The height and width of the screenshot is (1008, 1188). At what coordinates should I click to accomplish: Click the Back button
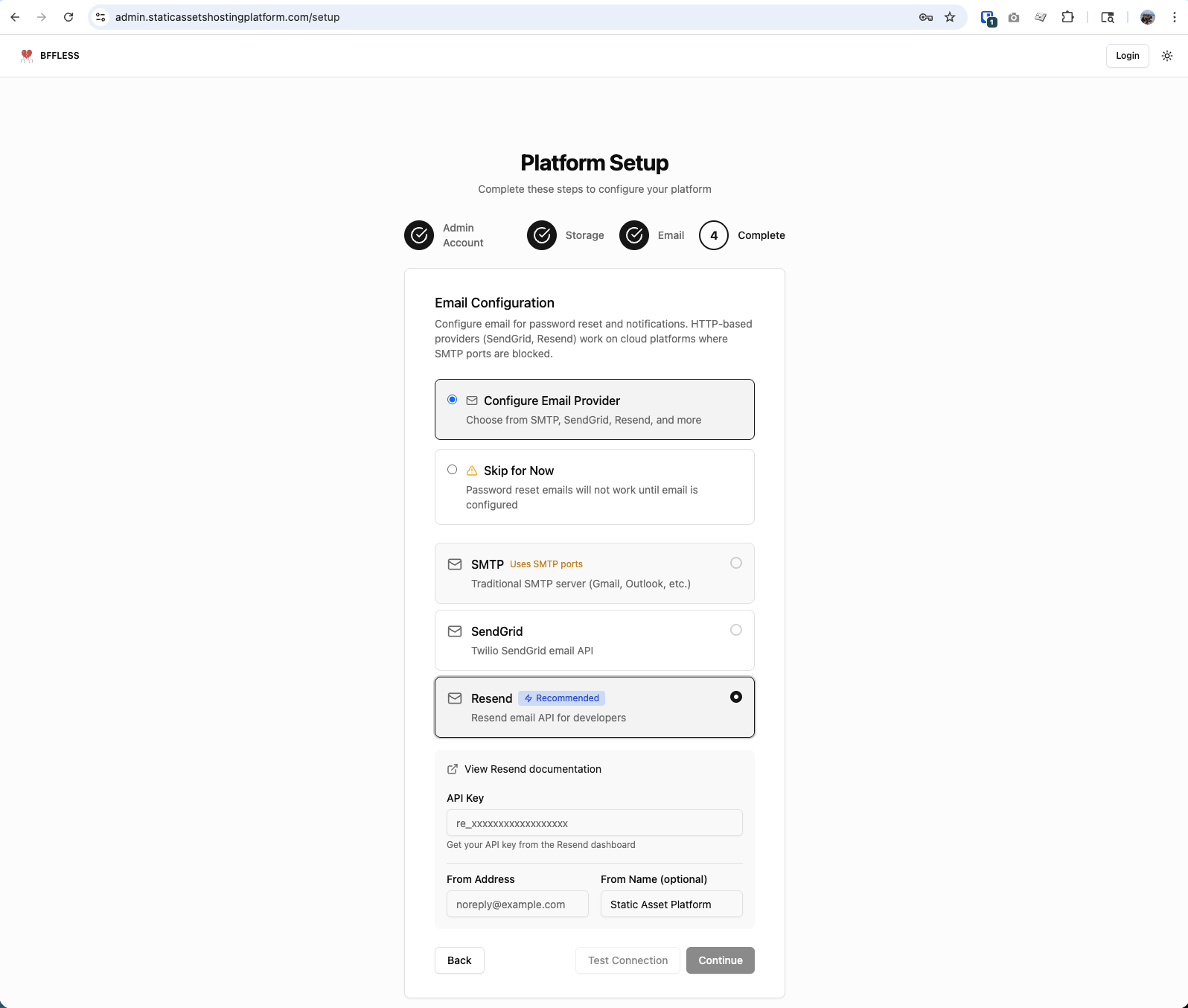pyautogui.click(x=459, y=960)
